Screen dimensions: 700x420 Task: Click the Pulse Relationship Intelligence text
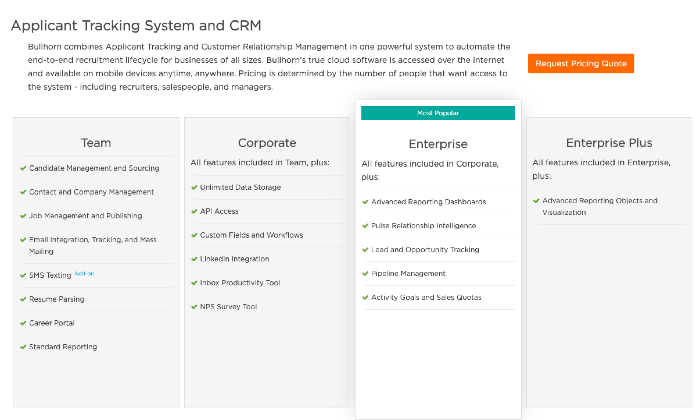click(424, 226)
